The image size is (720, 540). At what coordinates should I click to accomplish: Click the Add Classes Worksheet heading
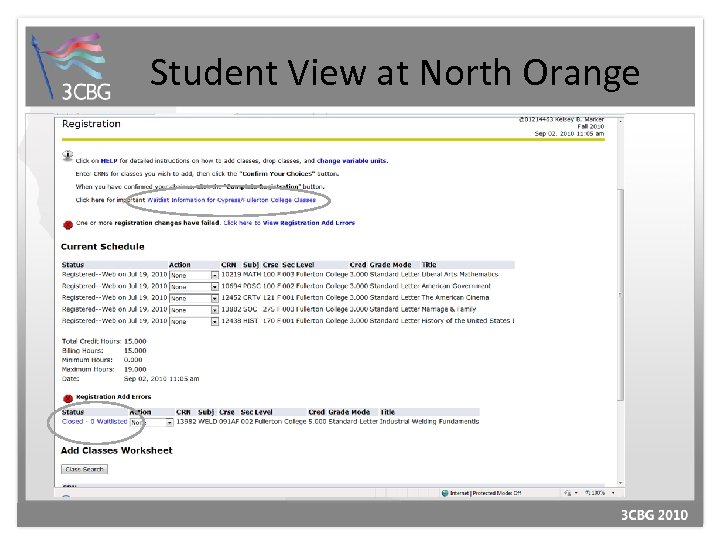117,450
